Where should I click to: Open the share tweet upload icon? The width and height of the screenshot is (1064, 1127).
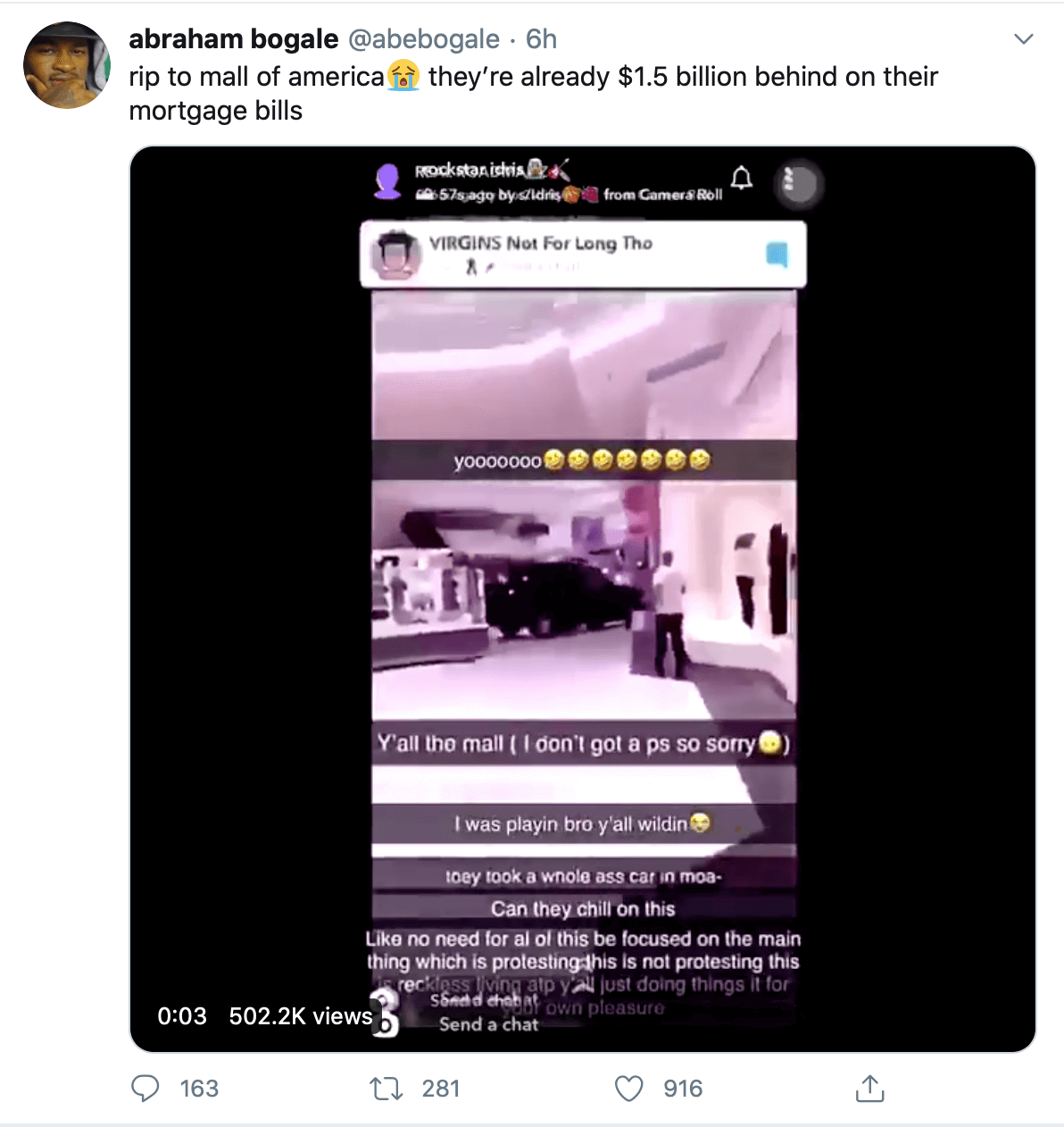[869, 1088]
